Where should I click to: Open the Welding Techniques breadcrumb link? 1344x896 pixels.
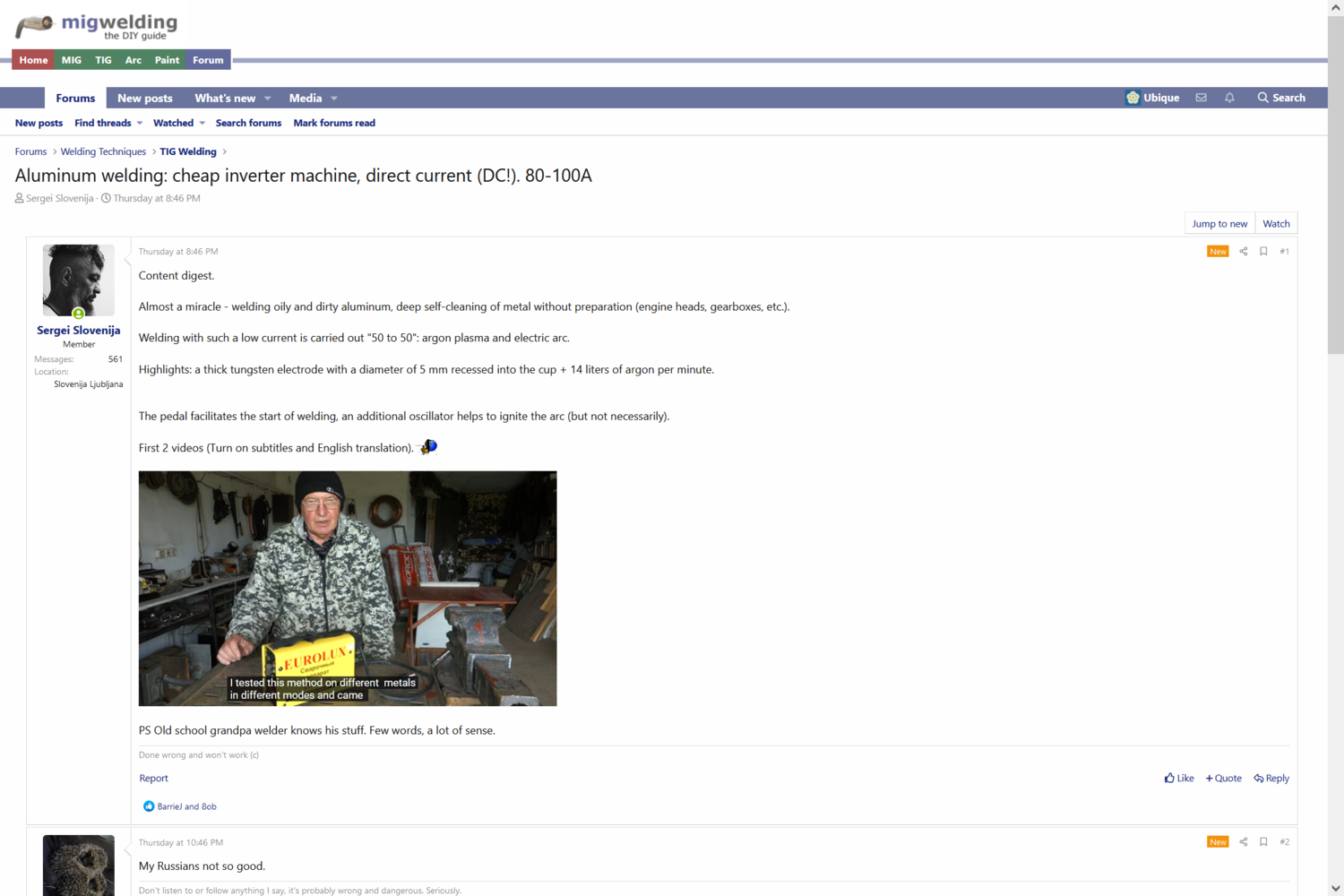(103, 152)
